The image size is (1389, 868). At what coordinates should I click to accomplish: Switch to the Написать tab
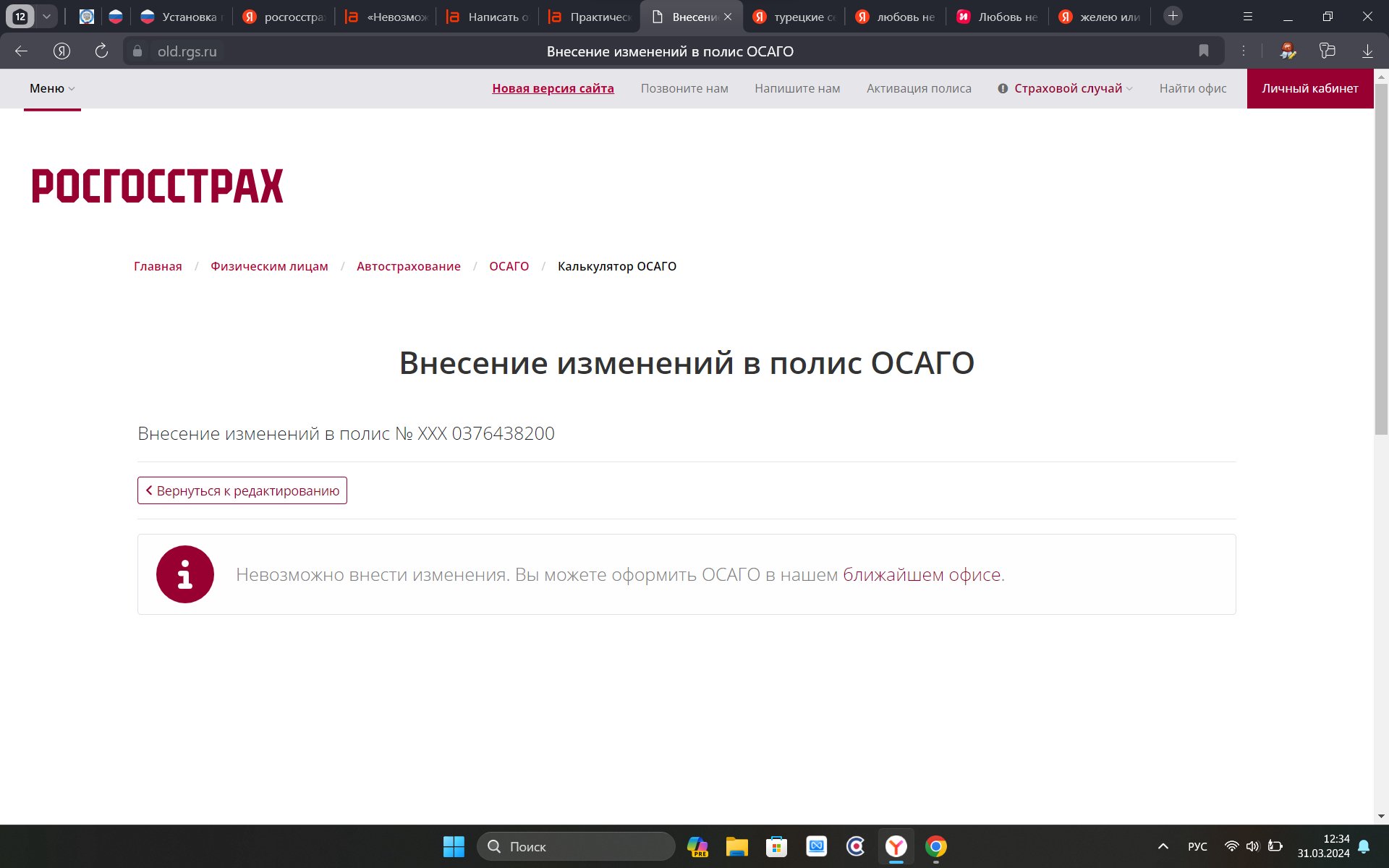coord(488,17)
